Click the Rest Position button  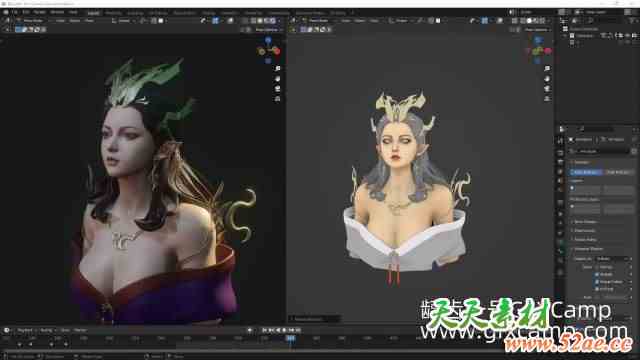tap(618, 172)
